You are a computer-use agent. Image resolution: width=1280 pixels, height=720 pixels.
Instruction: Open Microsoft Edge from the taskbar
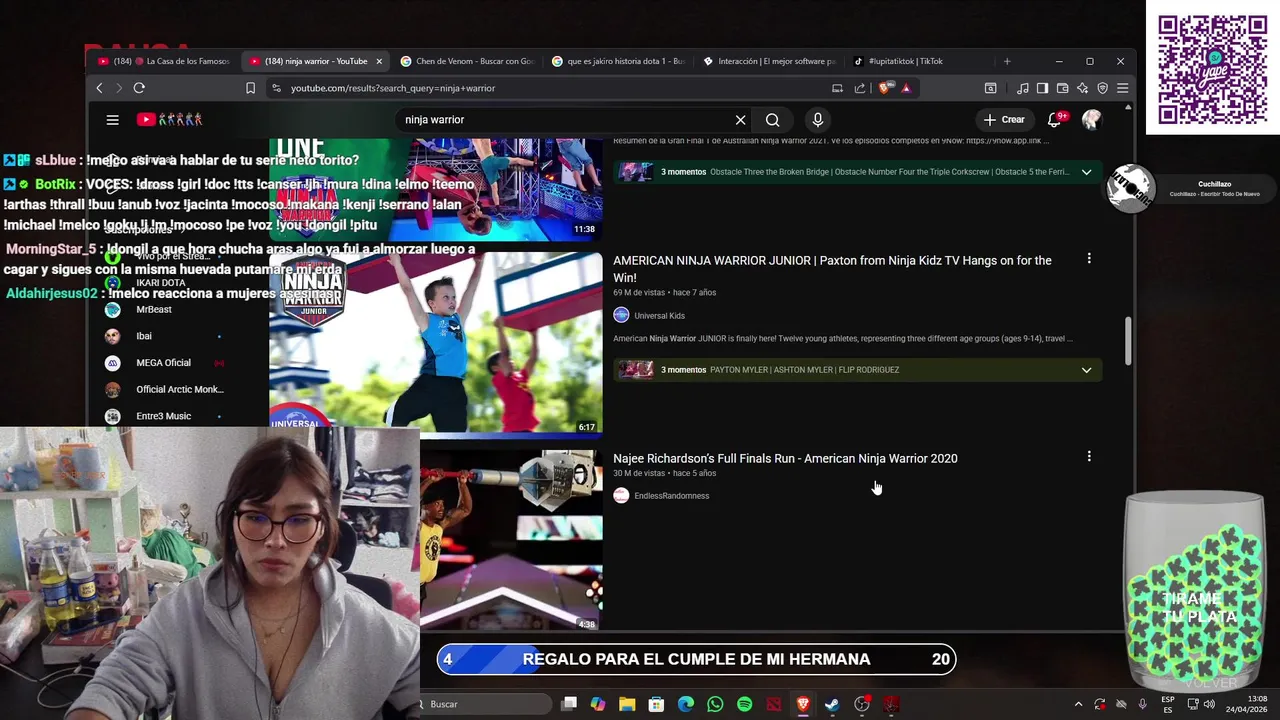click(686, 704)
